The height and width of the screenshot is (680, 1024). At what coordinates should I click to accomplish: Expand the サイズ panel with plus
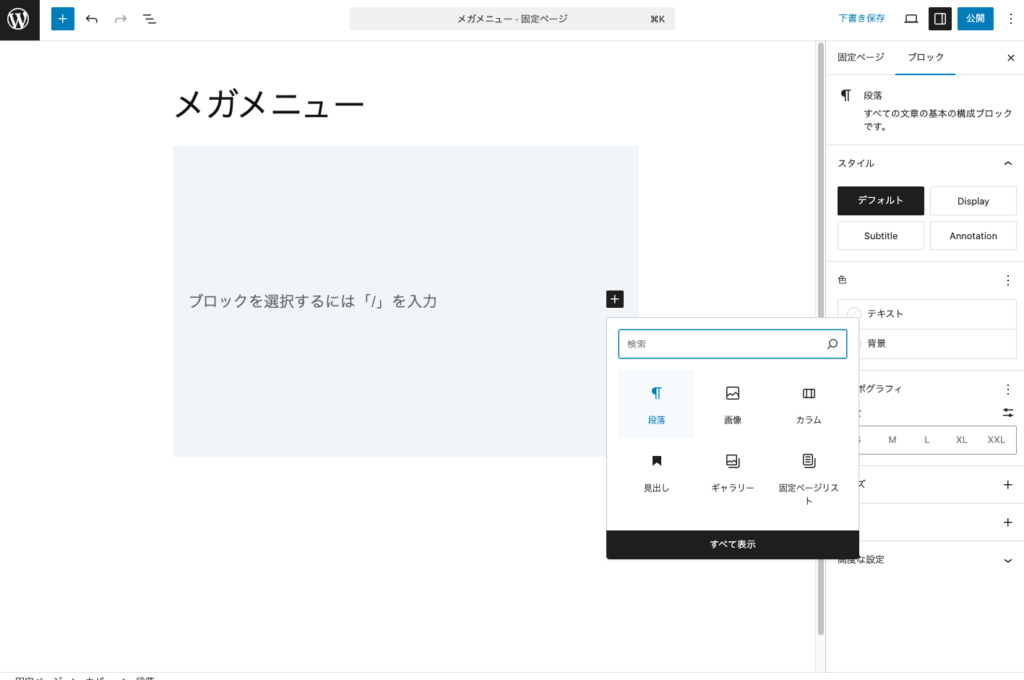click(1009, 485)
